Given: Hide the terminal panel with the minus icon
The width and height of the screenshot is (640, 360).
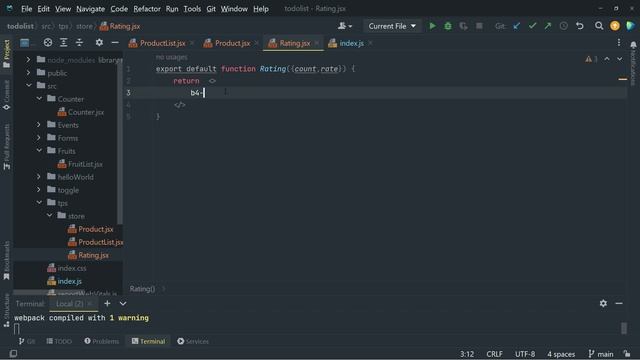Looking at the screenshot, I should (x=619, y=303).
